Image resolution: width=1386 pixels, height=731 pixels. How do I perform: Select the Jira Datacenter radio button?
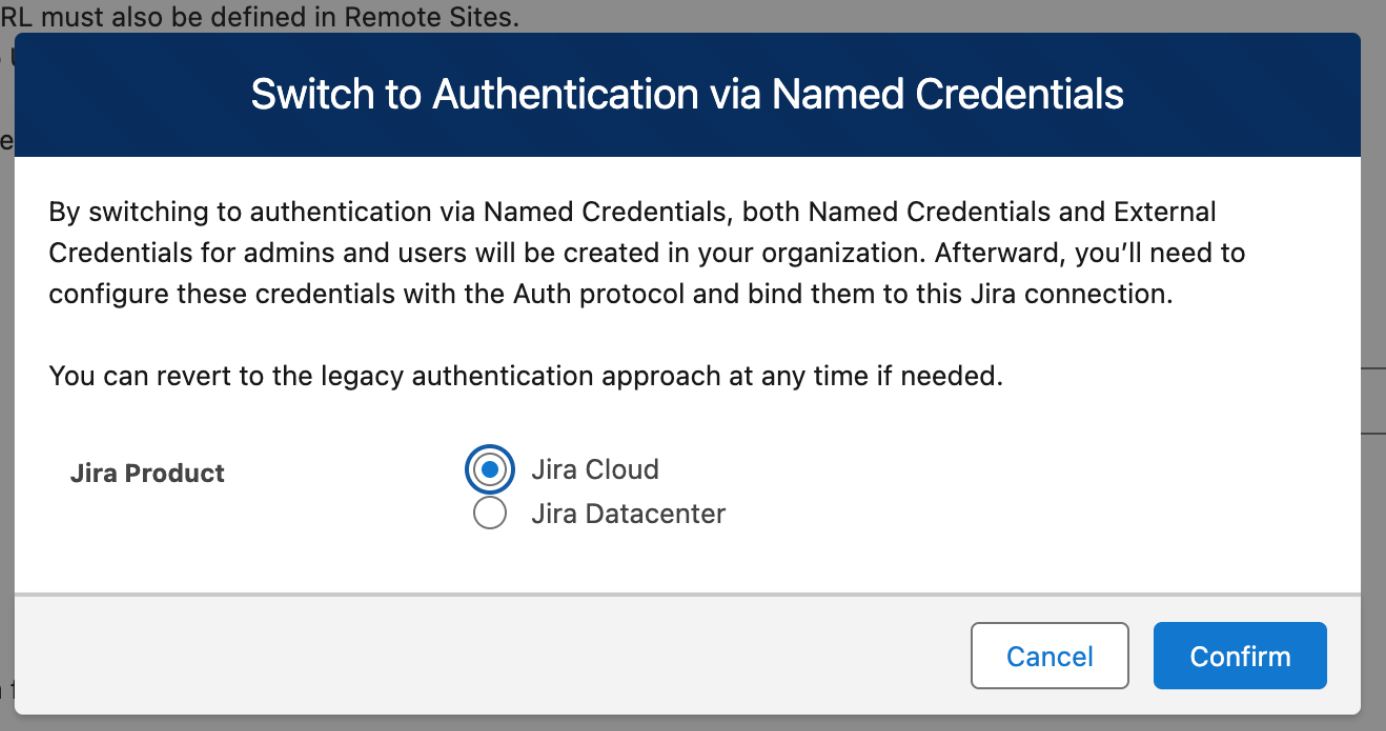489,514
